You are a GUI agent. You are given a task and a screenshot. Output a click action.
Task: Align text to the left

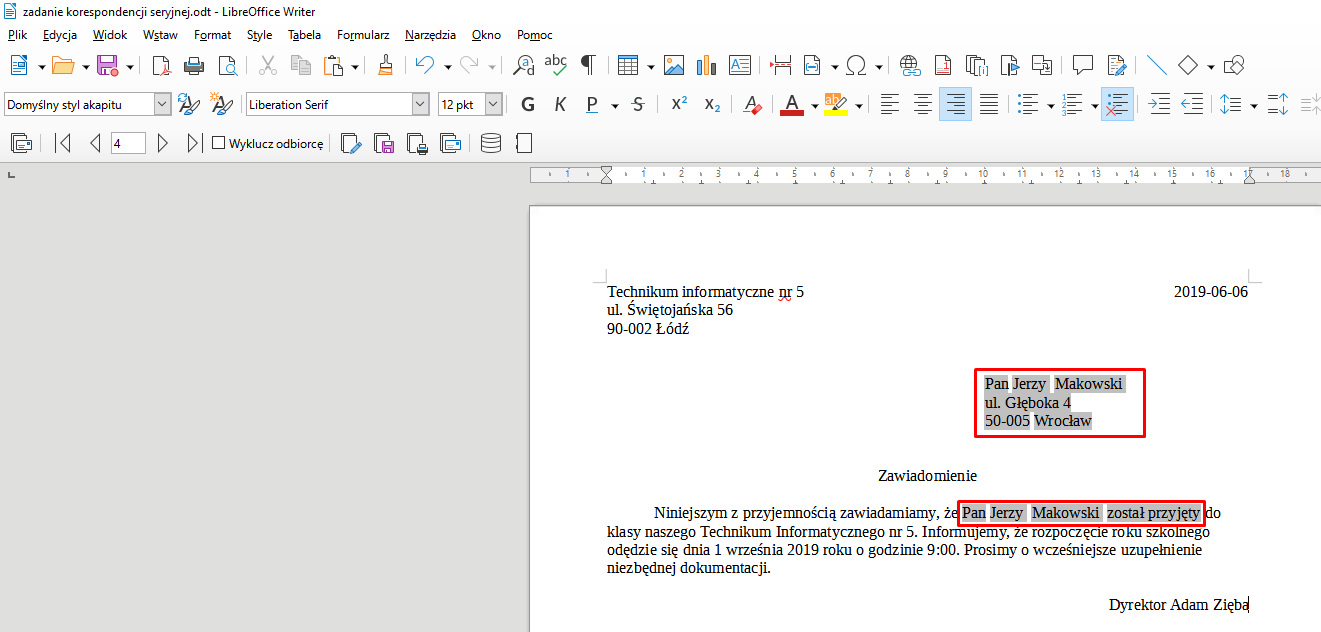click(889, 104)
